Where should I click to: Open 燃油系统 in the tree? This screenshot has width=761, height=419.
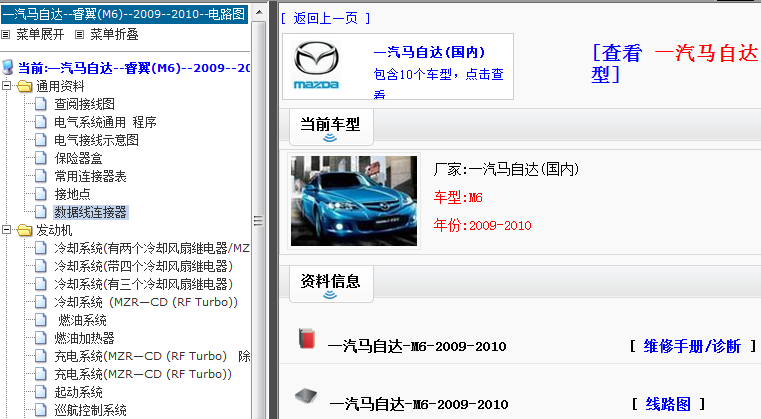click(x=83, y=320)
